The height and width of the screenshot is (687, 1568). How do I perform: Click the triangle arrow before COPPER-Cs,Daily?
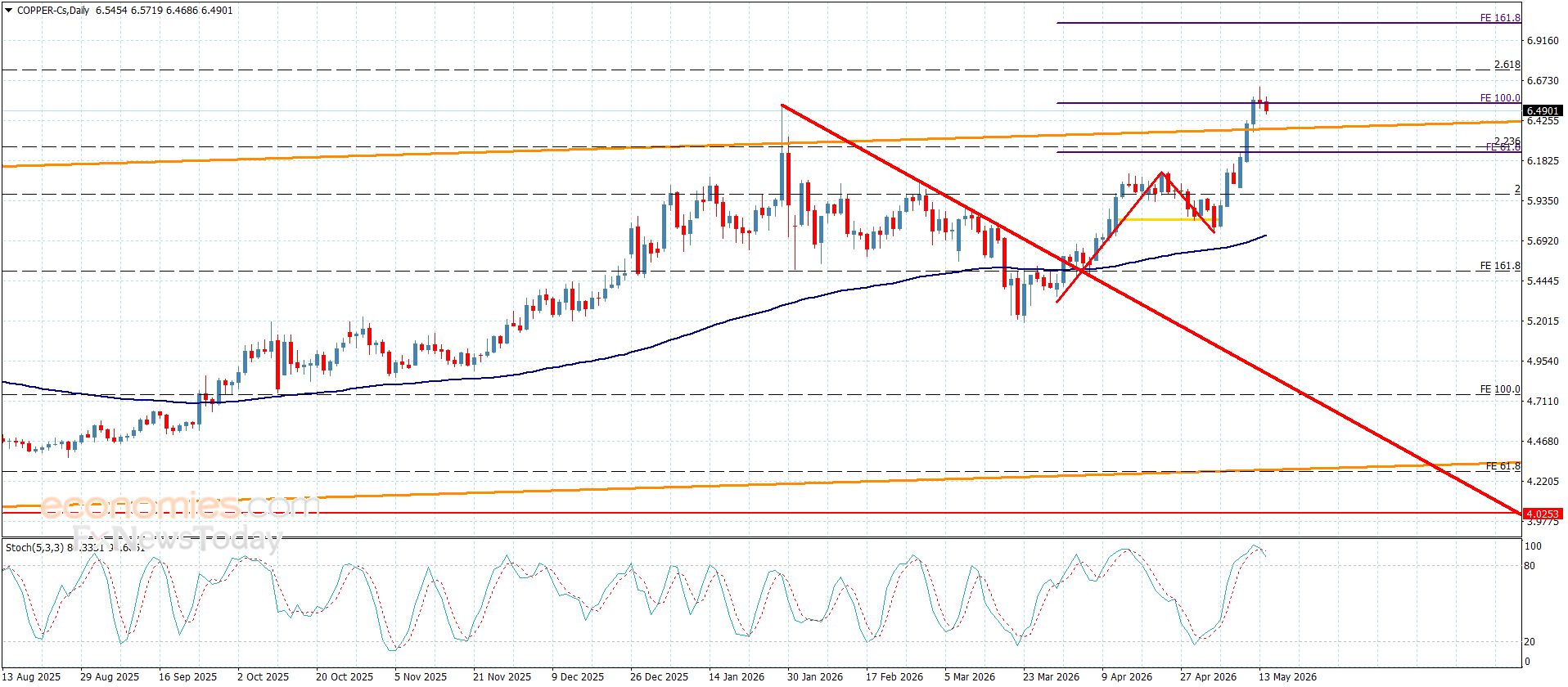point(8,11)
